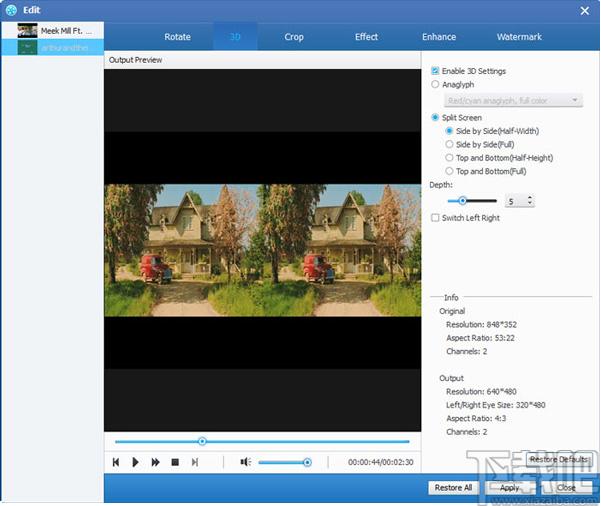The width and height of the screenshot is (601, 506).
Task: Click the volume slider handle
Action: 307,462
